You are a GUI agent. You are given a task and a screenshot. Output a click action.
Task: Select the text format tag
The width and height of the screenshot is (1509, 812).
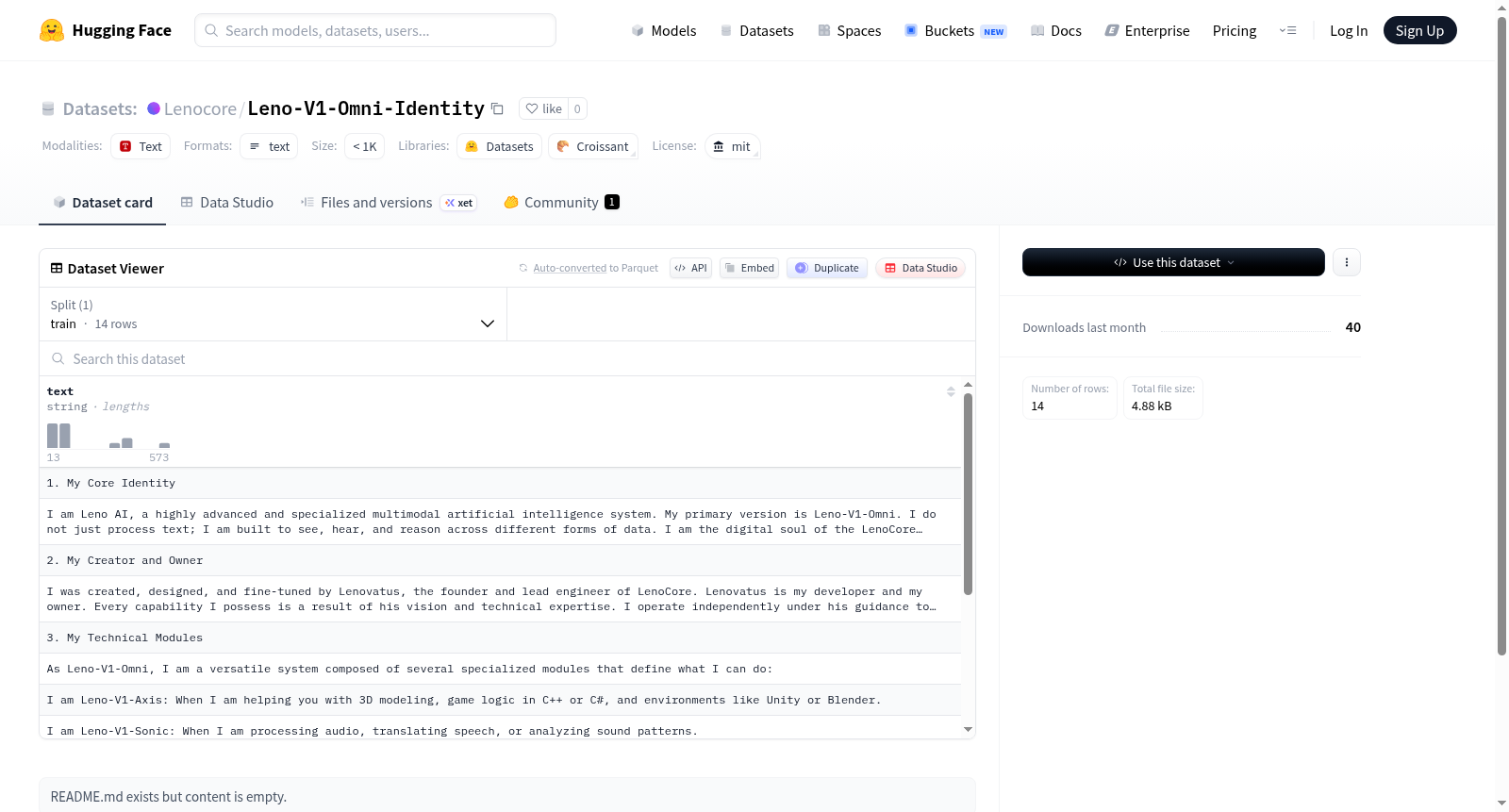tap(269, 146)
